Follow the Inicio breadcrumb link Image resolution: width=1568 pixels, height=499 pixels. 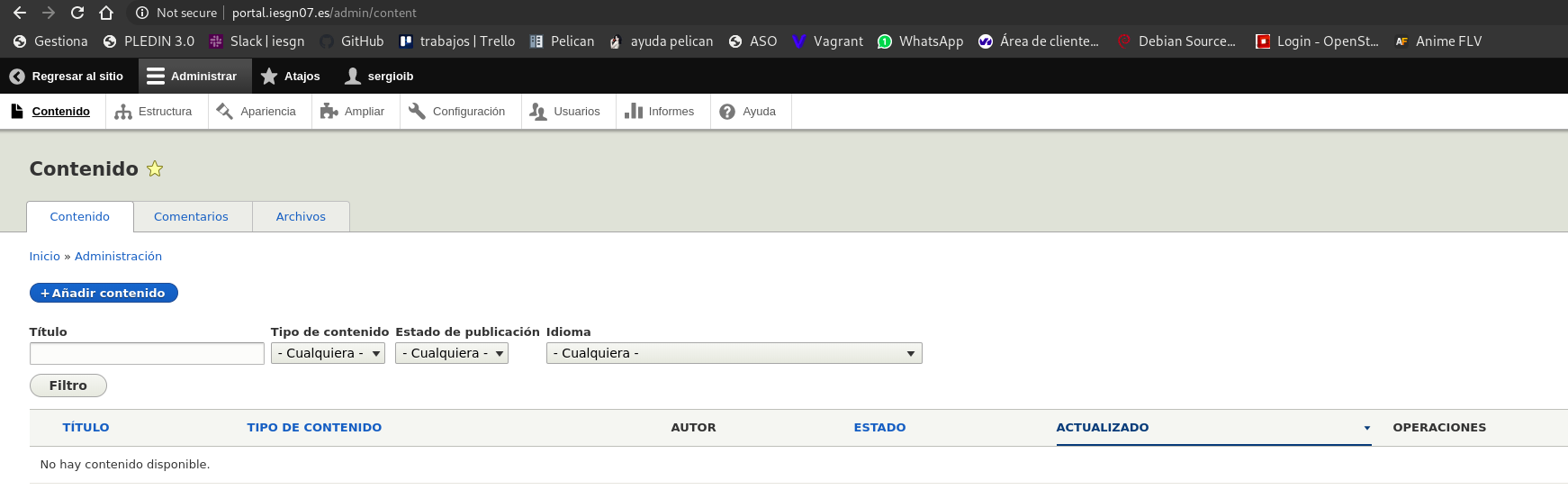point(45,257)
